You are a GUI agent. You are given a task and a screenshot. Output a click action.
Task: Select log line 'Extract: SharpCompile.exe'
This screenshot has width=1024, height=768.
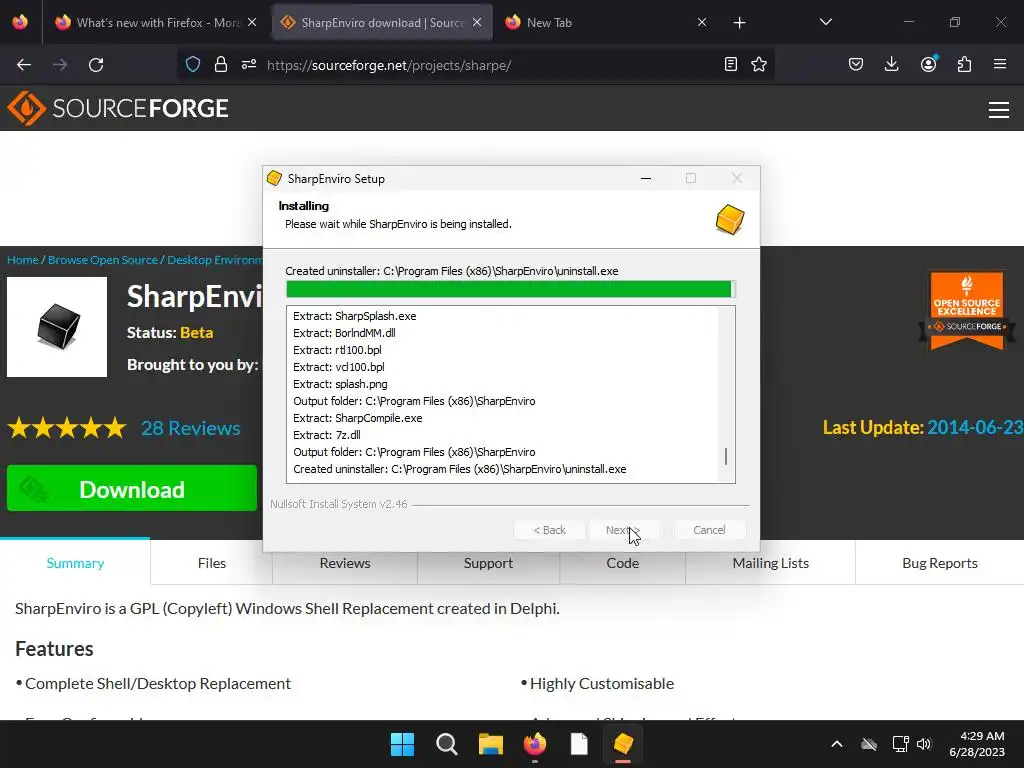coord(358,418)
